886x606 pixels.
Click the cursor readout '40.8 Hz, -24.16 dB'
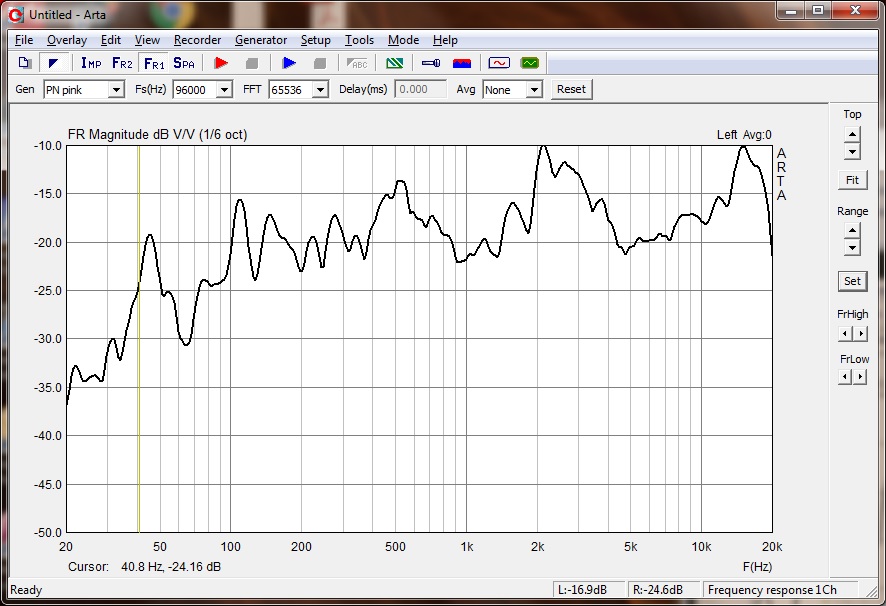pos(171,566)
